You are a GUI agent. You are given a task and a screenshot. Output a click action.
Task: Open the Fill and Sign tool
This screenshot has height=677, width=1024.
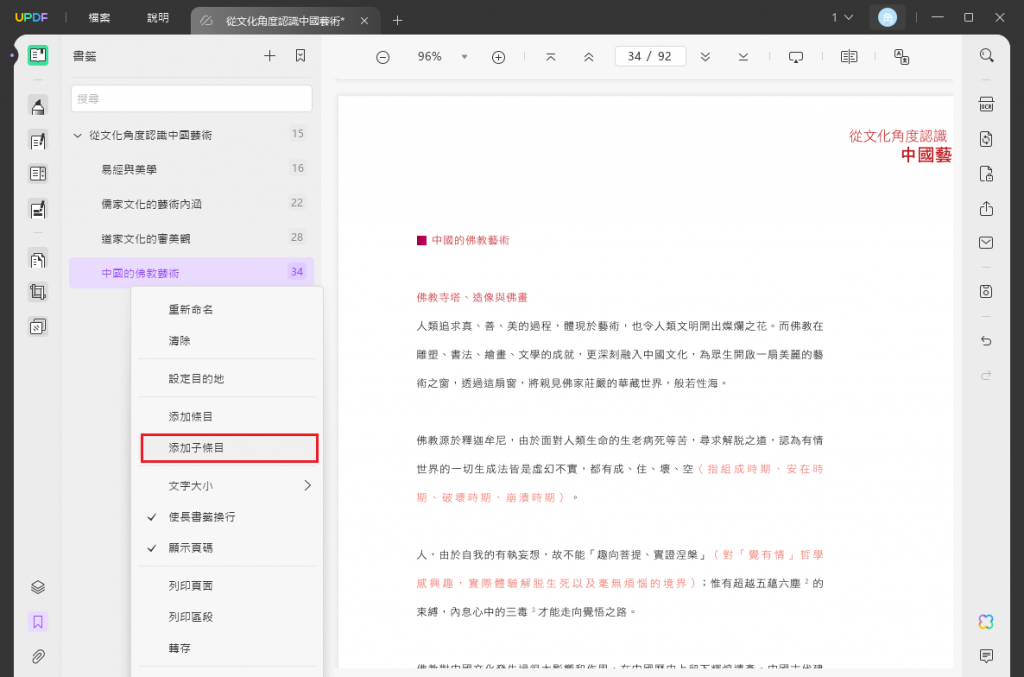click(38, 209)
